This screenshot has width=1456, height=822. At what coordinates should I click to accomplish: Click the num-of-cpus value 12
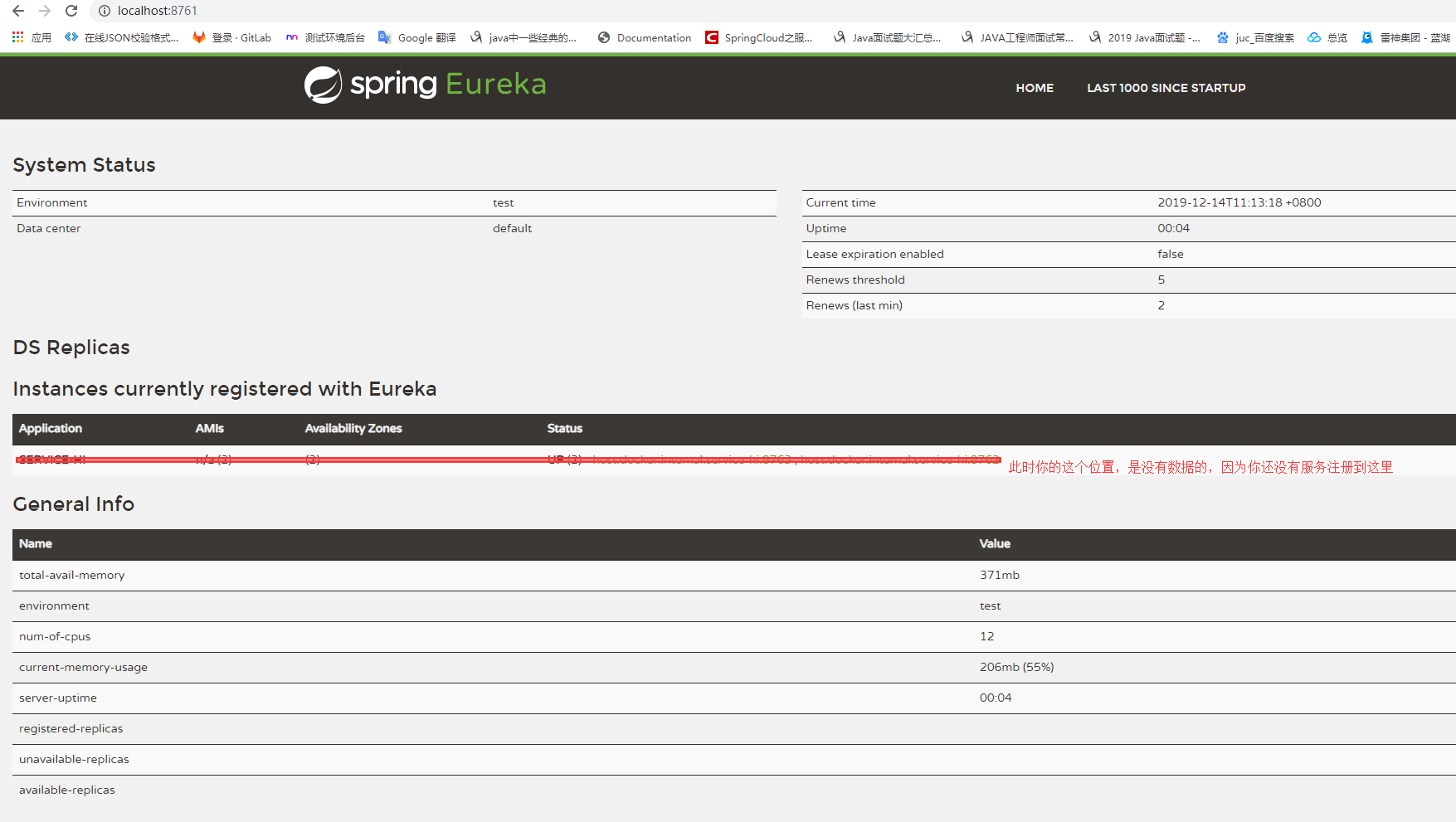(x=987, y=637)
